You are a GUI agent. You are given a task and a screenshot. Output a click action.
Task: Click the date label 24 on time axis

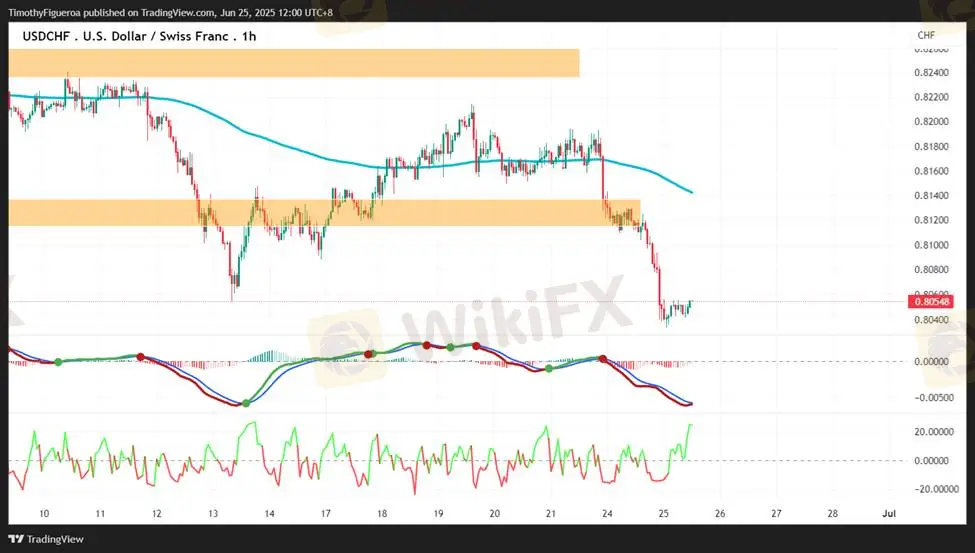[608, 514]
